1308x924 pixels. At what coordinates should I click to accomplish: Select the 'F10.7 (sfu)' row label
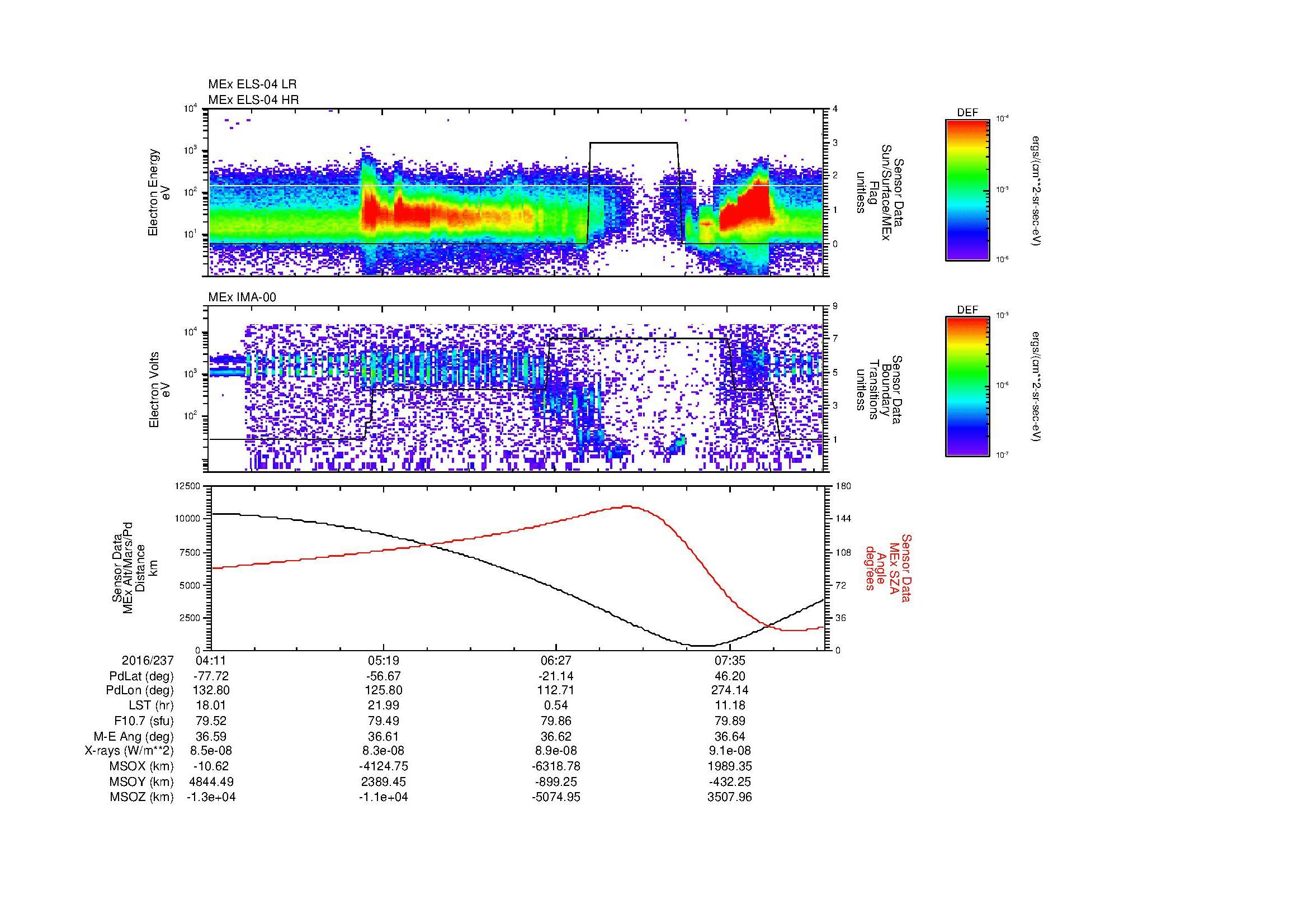coord(144,721)
